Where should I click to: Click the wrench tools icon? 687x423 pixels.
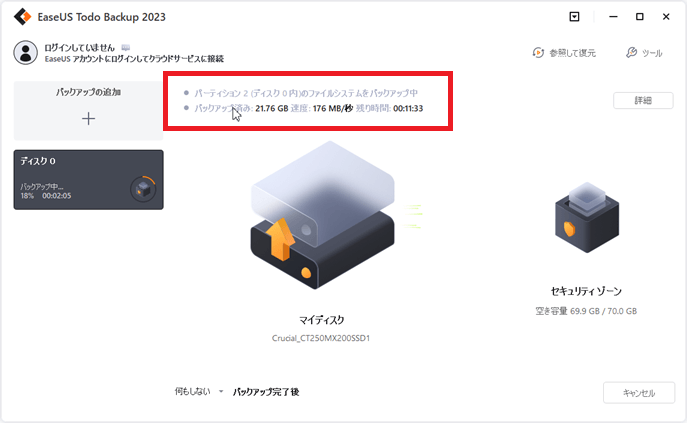tap(631, 53)
